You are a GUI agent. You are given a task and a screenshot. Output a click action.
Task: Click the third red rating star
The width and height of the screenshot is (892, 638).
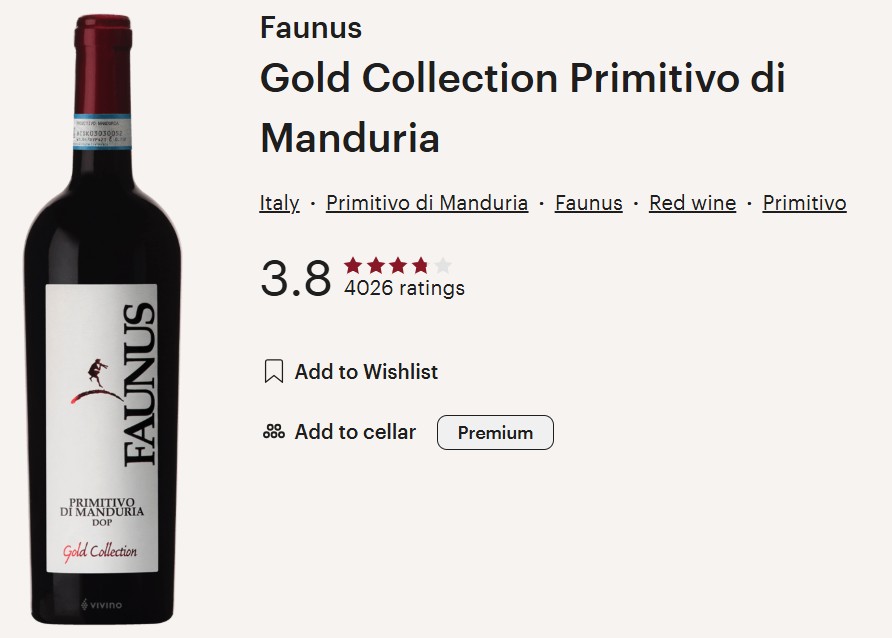point(398,265)
